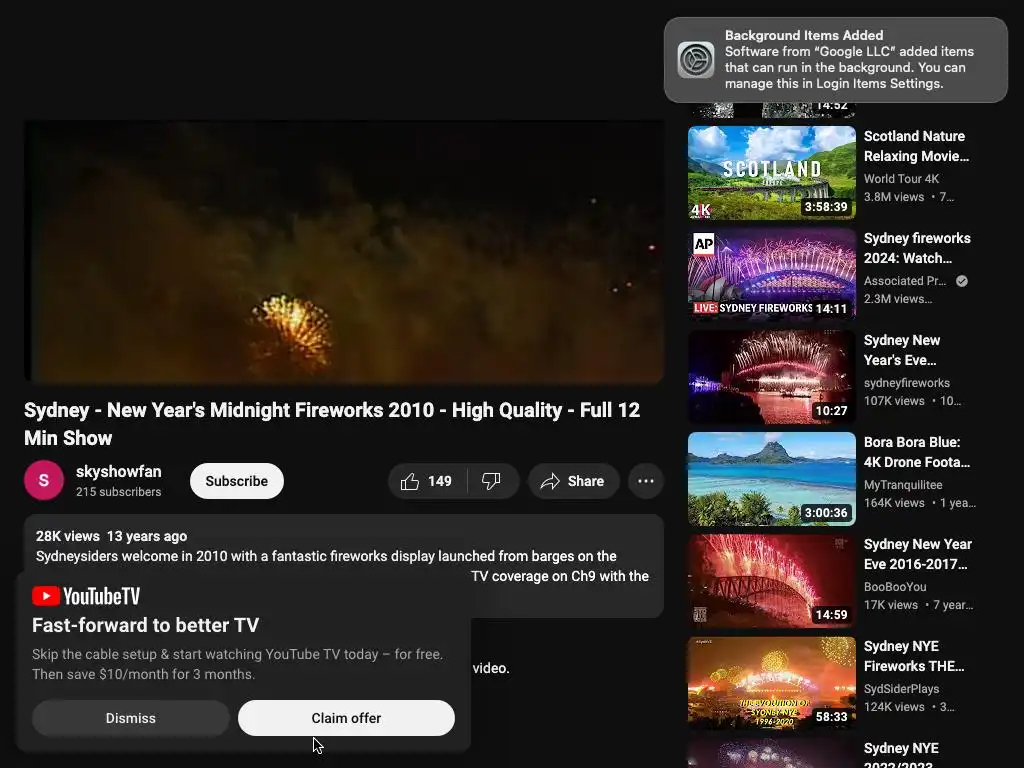Play the Scotland Nature Relaxing Movie thumbnail
Viewport: 1024px width, 768px height.
coord(771,172)
